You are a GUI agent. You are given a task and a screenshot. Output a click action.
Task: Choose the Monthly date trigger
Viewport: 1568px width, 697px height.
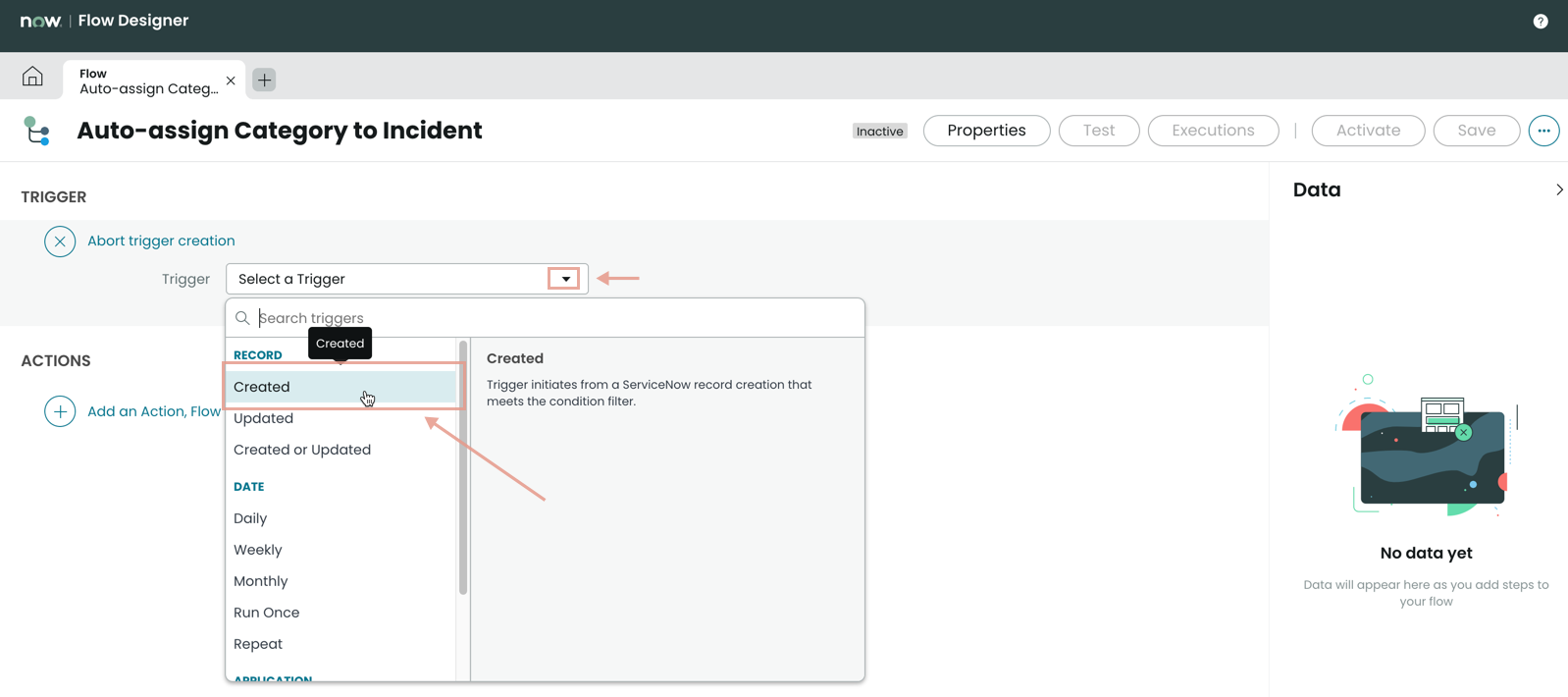click(x=341, y=581)
